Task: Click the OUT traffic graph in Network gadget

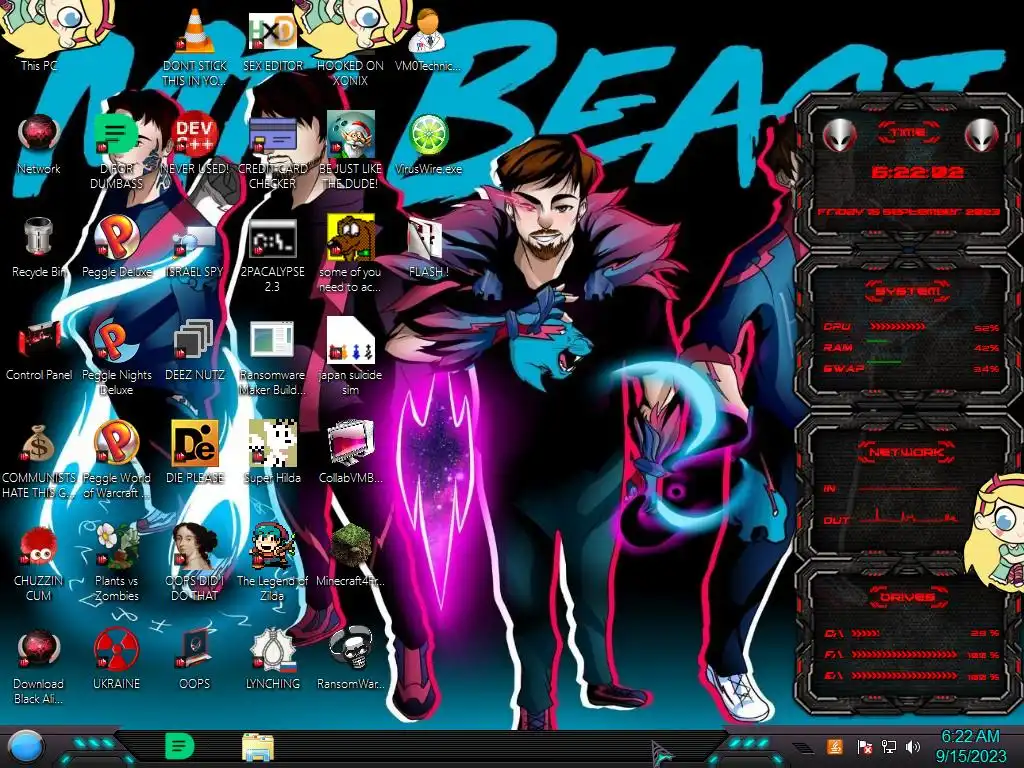Action: (x=910, y=517)
